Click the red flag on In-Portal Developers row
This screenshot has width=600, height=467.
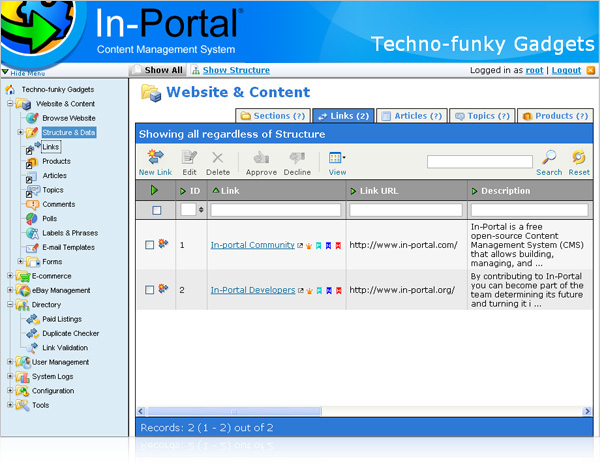point(339,291)
